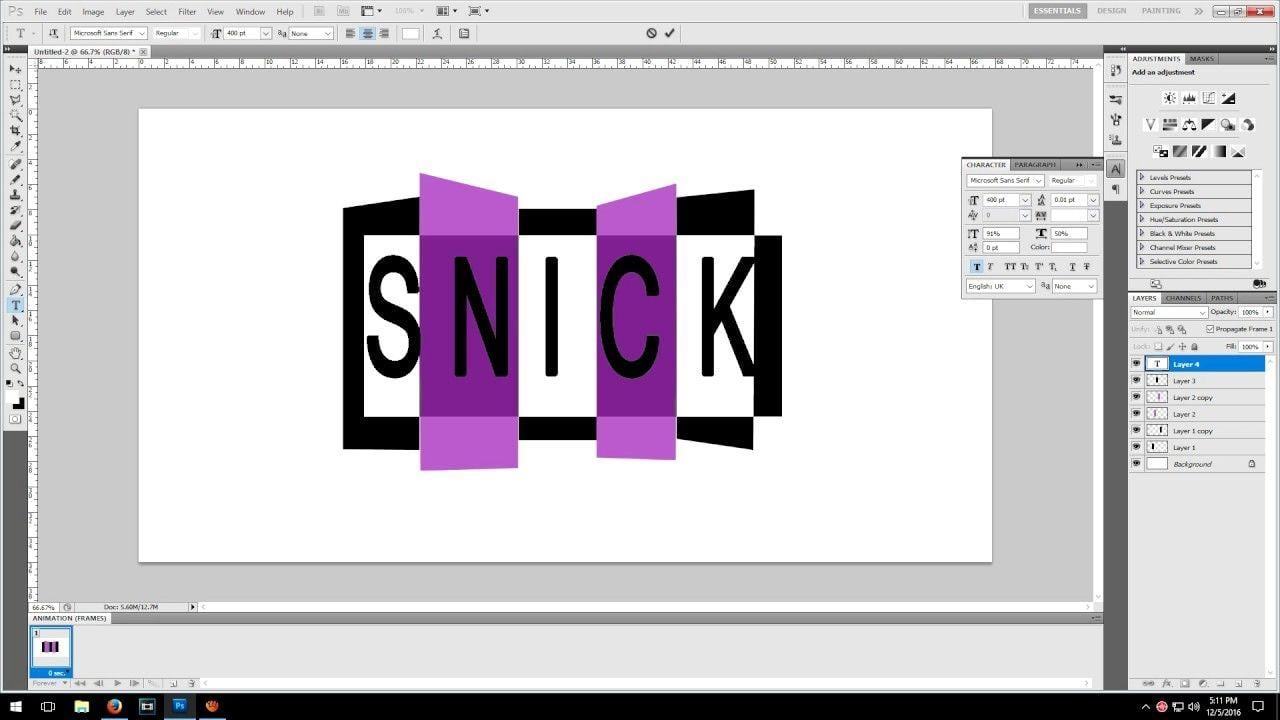Open anti-aliasing dropdown in options bar
Viewport: 1280px width, 720px height.
[328, 33]
